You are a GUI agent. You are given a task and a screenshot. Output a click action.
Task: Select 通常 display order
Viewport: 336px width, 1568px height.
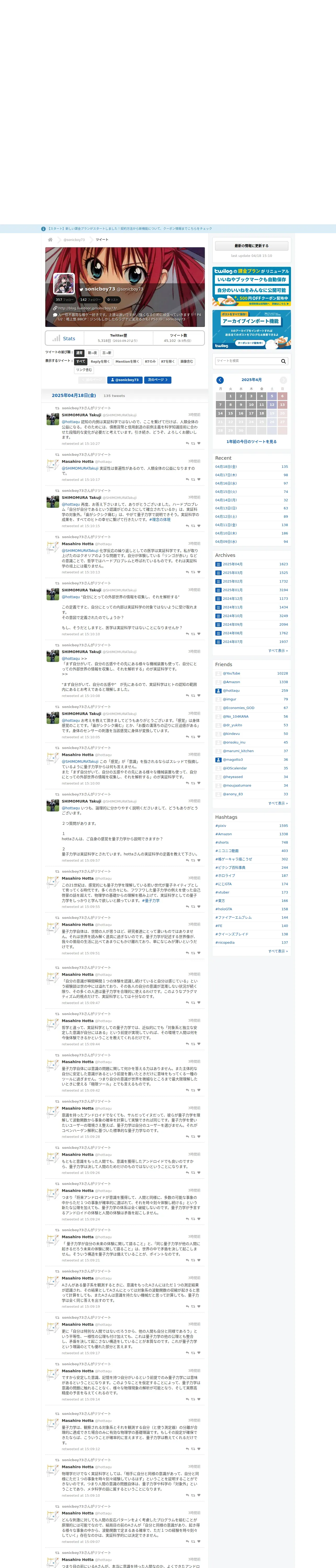[79, 353]
